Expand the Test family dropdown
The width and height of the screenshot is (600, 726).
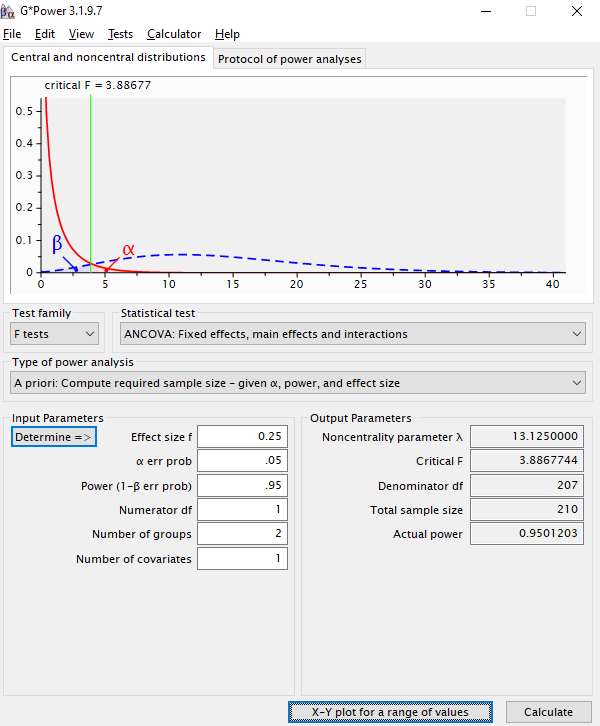pyautogui.click(x=55, y=334)
